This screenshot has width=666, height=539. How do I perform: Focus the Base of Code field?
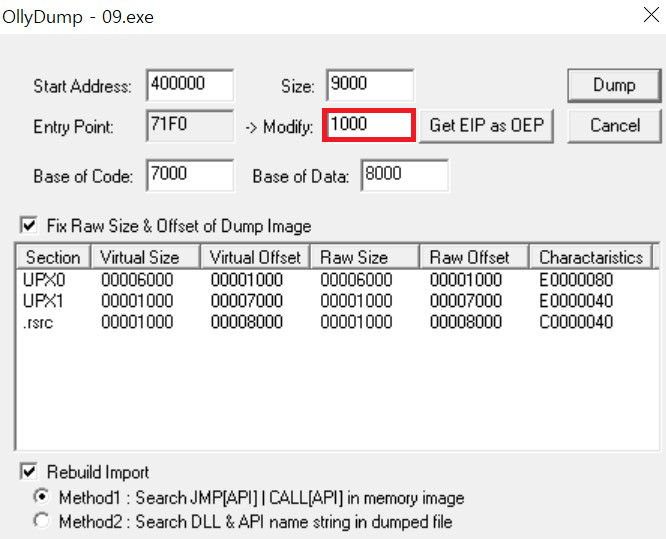[x=190, y=175]
